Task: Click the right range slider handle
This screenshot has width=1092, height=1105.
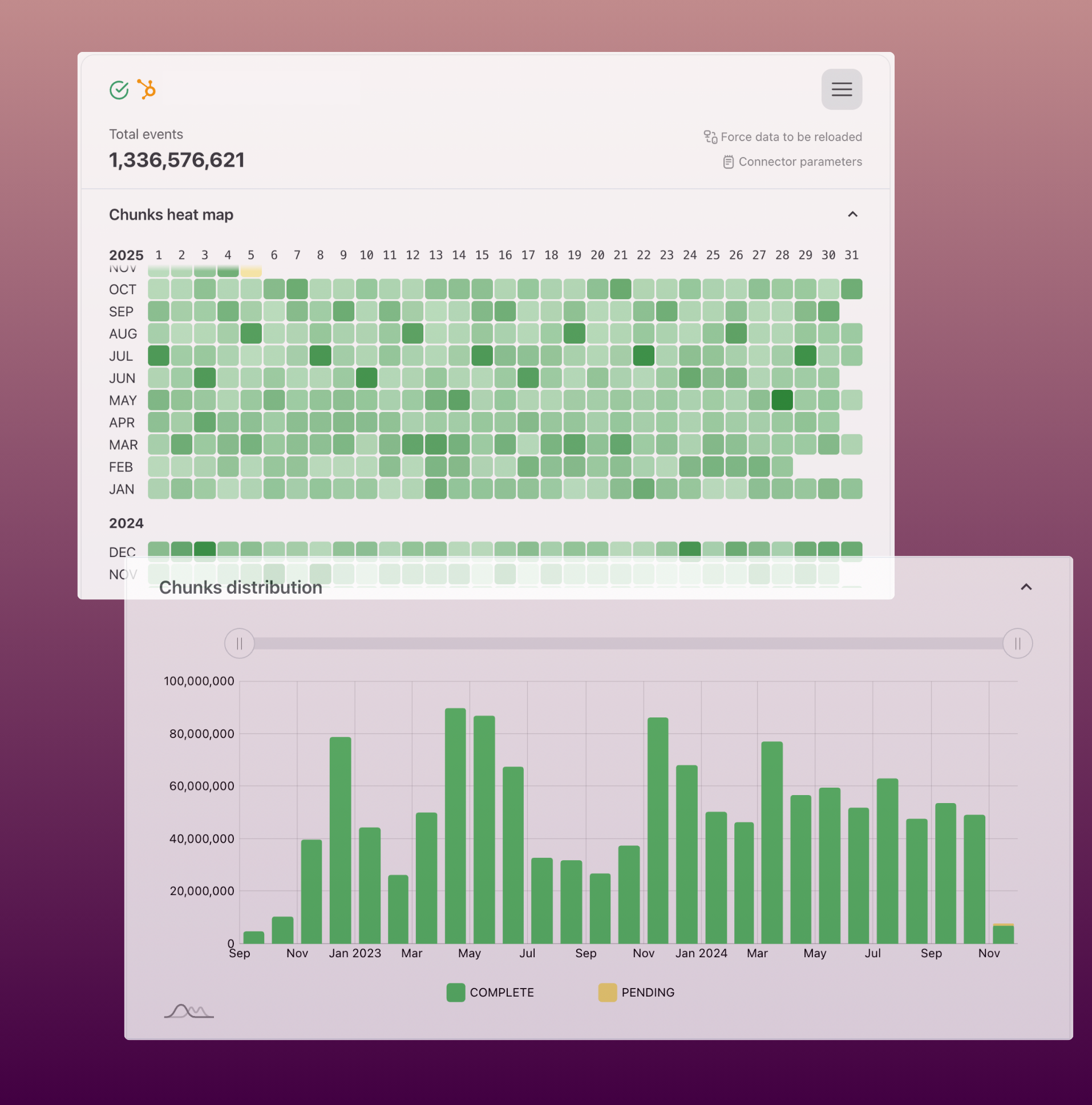Action: (1017, 643)
